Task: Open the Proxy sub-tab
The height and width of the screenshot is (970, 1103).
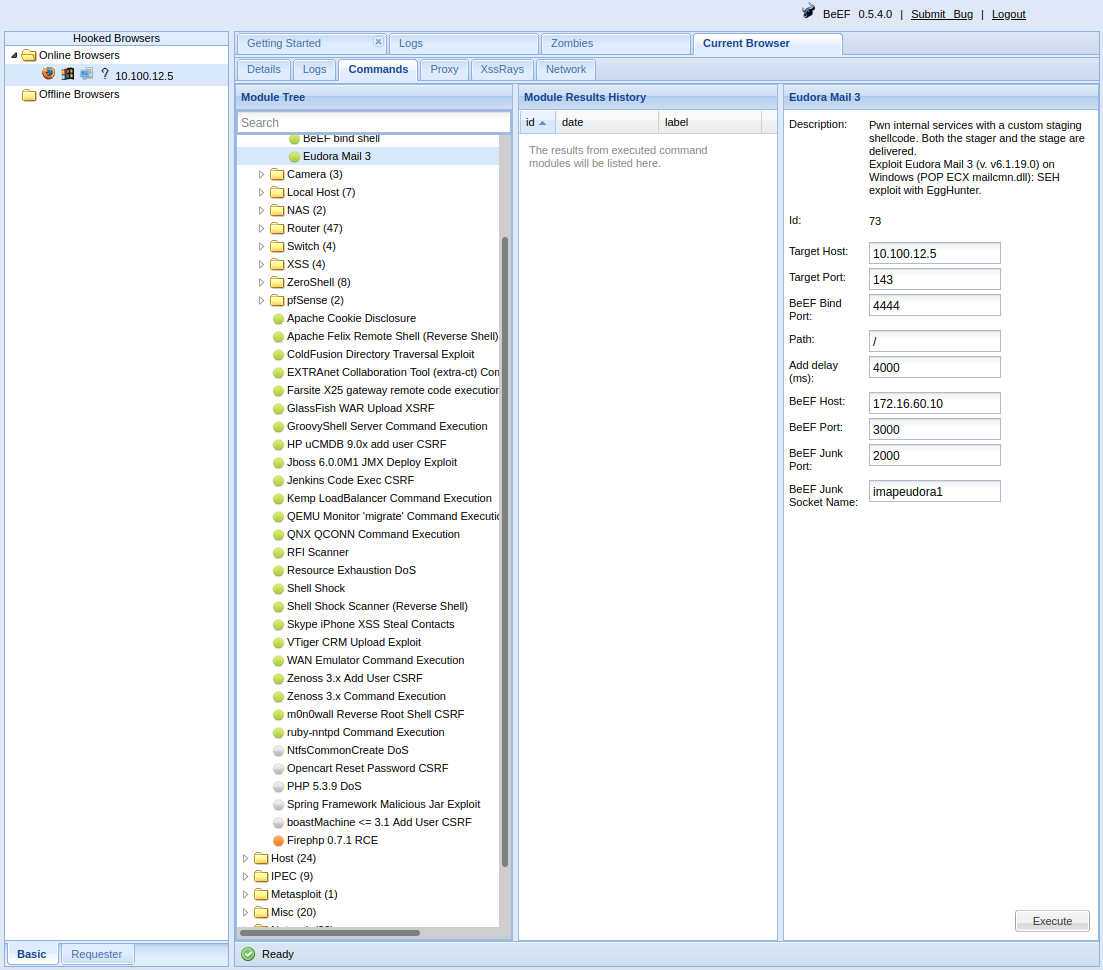Action: tap(444, 70)
